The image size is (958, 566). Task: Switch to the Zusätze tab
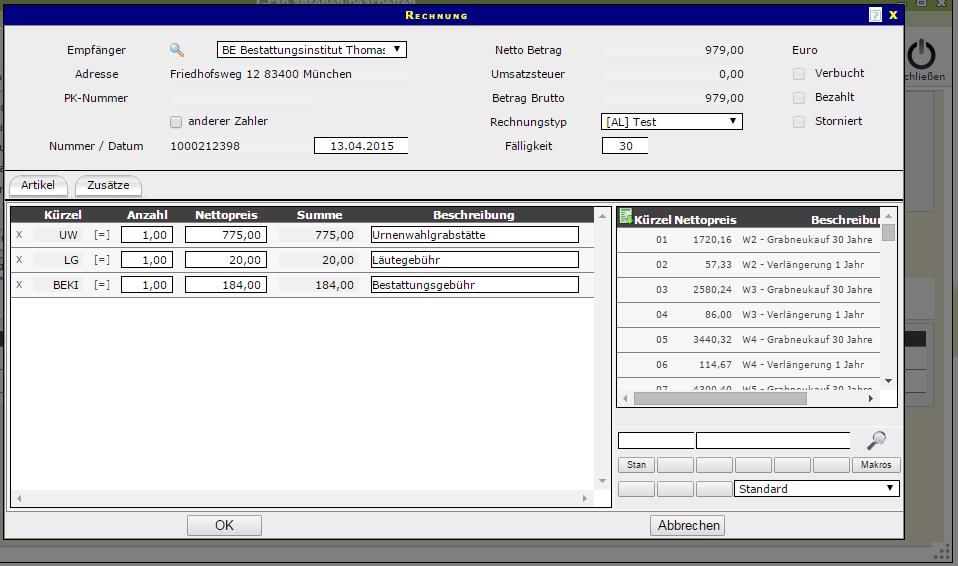(108, 186)
